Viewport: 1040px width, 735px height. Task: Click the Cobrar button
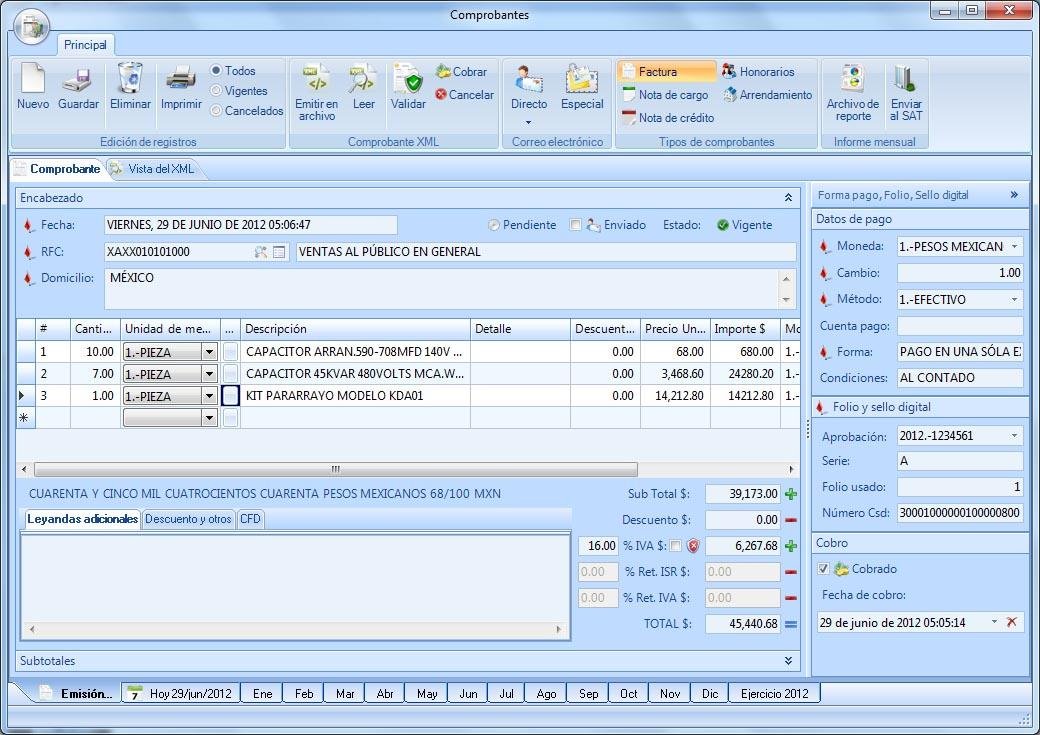tap(462, 72)
